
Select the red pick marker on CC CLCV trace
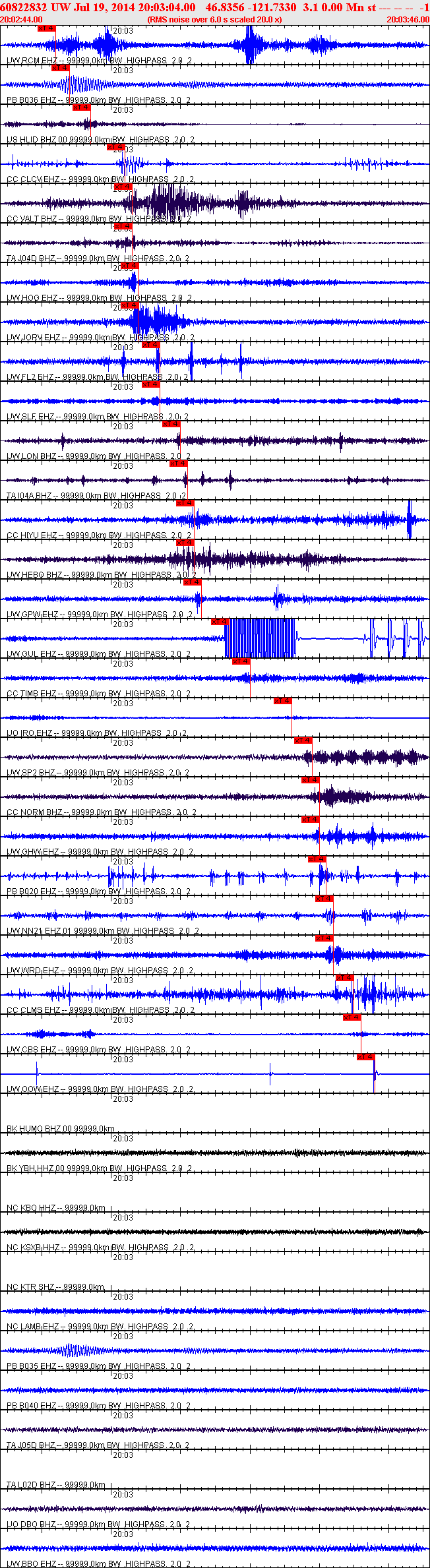click(115, 147)
